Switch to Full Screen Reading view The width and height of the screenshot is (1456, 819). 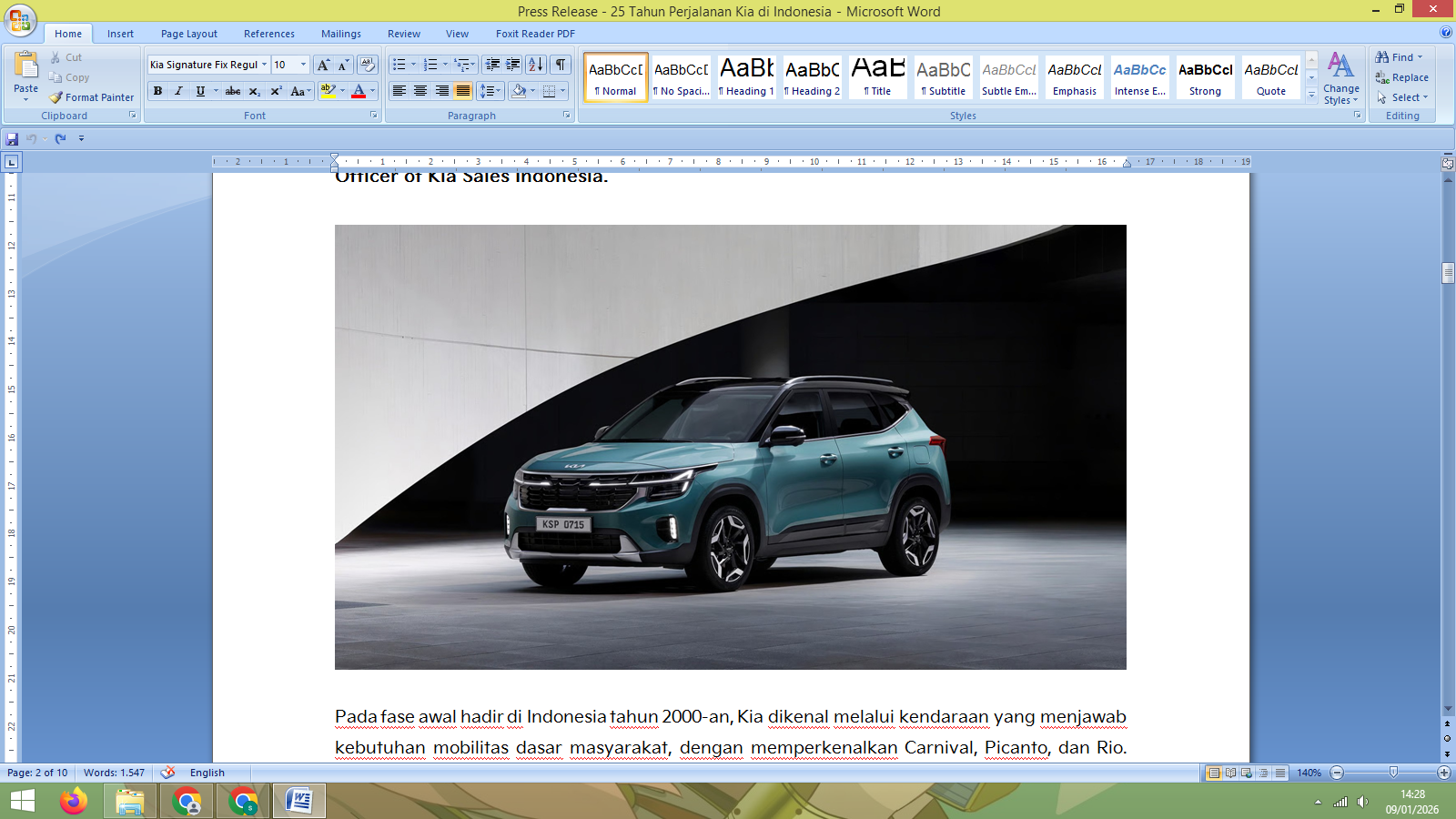click(x=1230, y=773)
